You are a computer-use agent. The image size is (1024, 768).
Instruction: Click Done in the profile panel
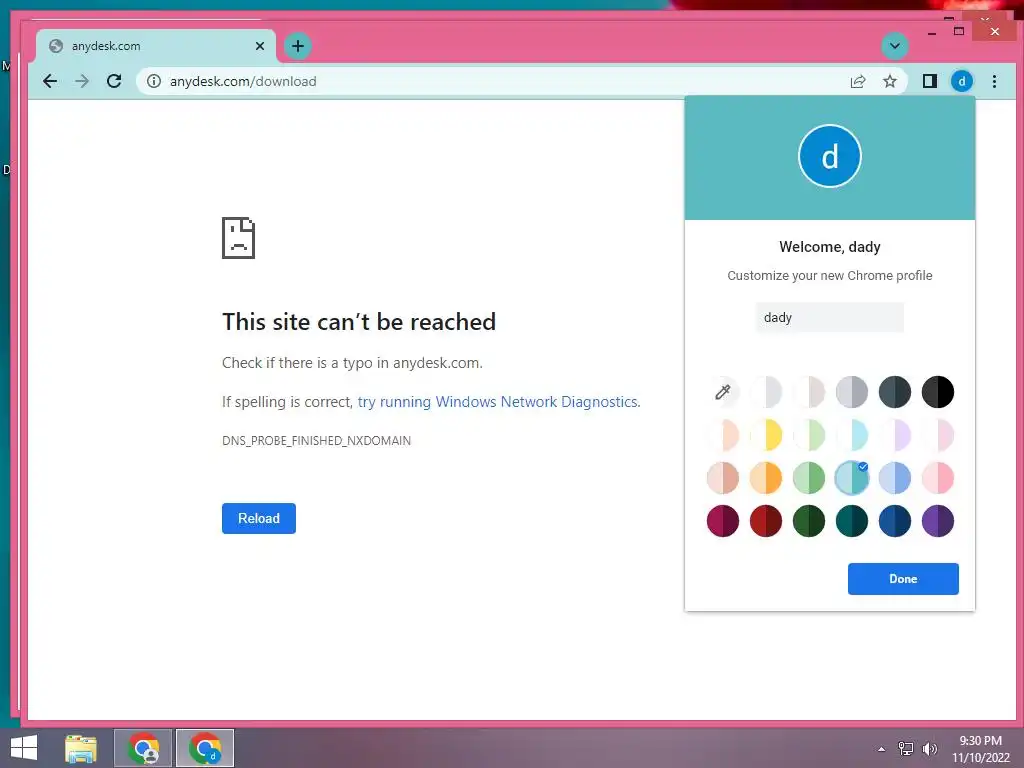point(903,579)
